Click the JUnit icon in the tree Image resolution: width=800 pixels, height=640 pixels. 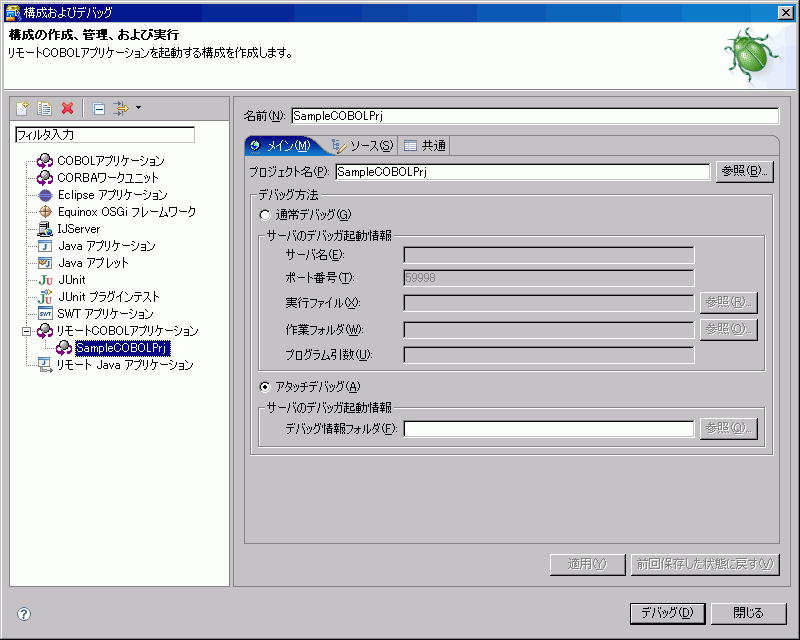coord(45,280)
